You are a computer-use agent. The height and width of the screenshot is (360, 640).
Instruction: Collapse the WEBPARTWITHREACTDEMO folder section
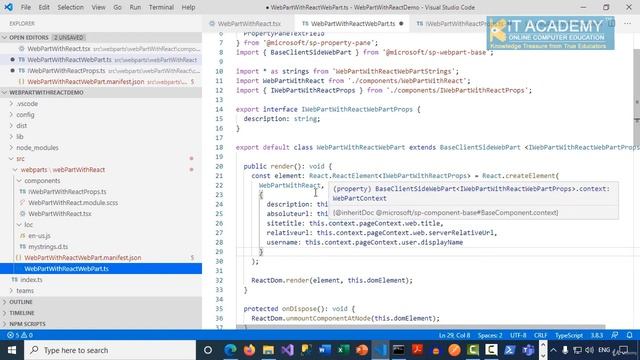5,93
